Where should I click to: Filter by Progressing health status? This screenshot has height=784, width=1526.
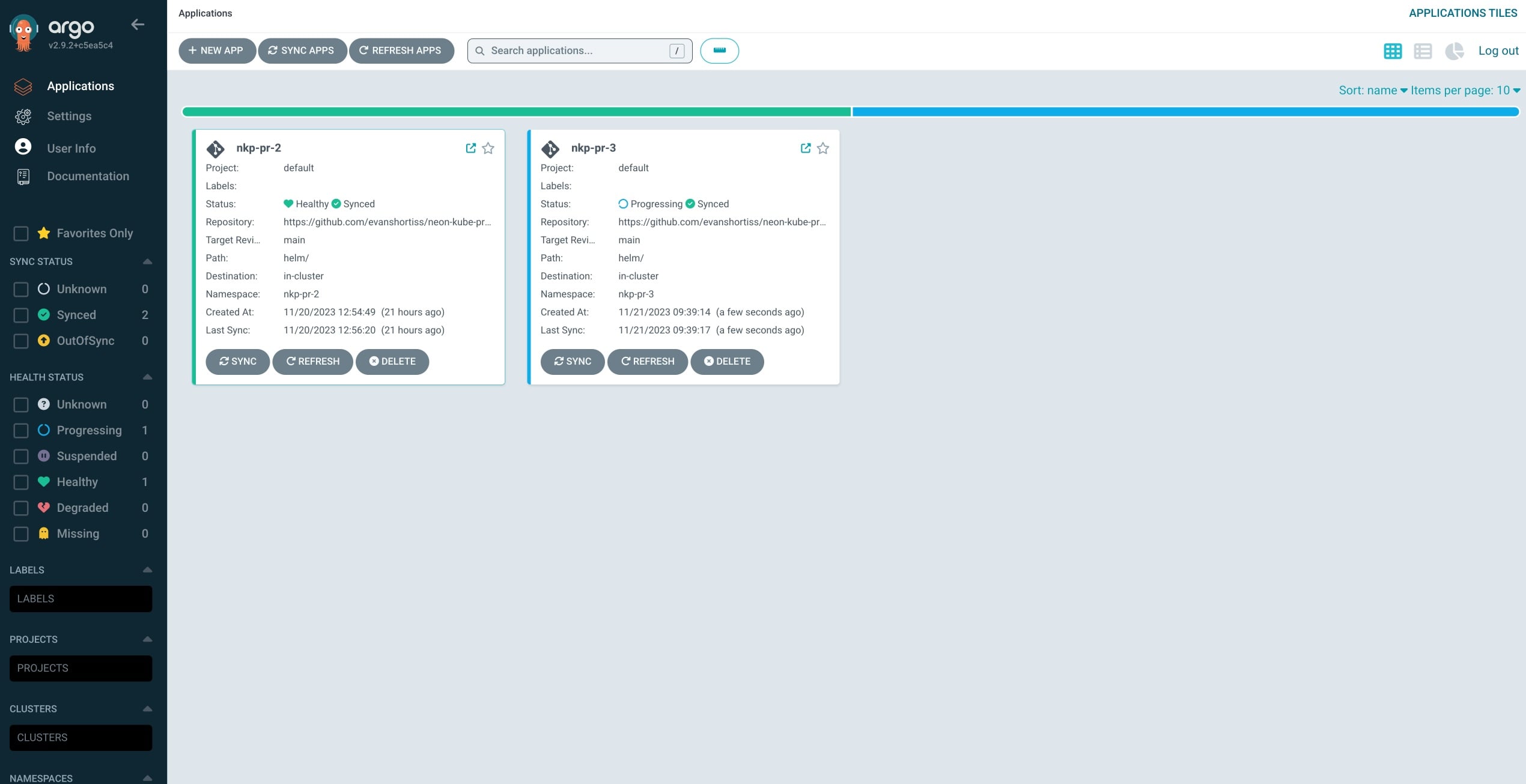[x=21, y=430]
